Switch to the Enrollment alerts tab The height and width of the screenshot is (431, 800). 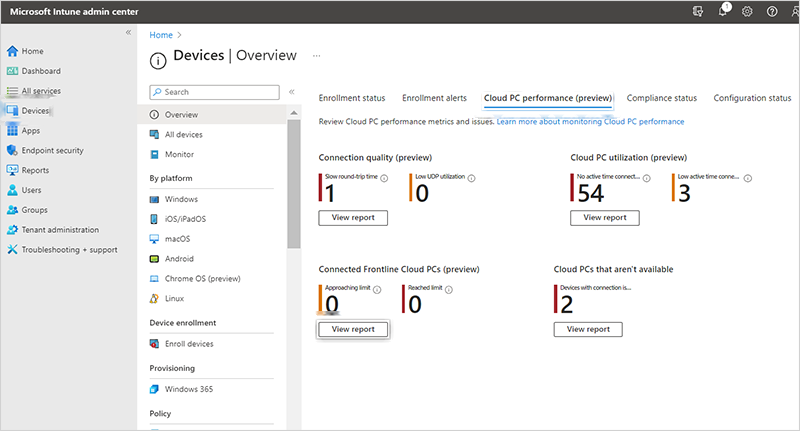tap(434, 98)
